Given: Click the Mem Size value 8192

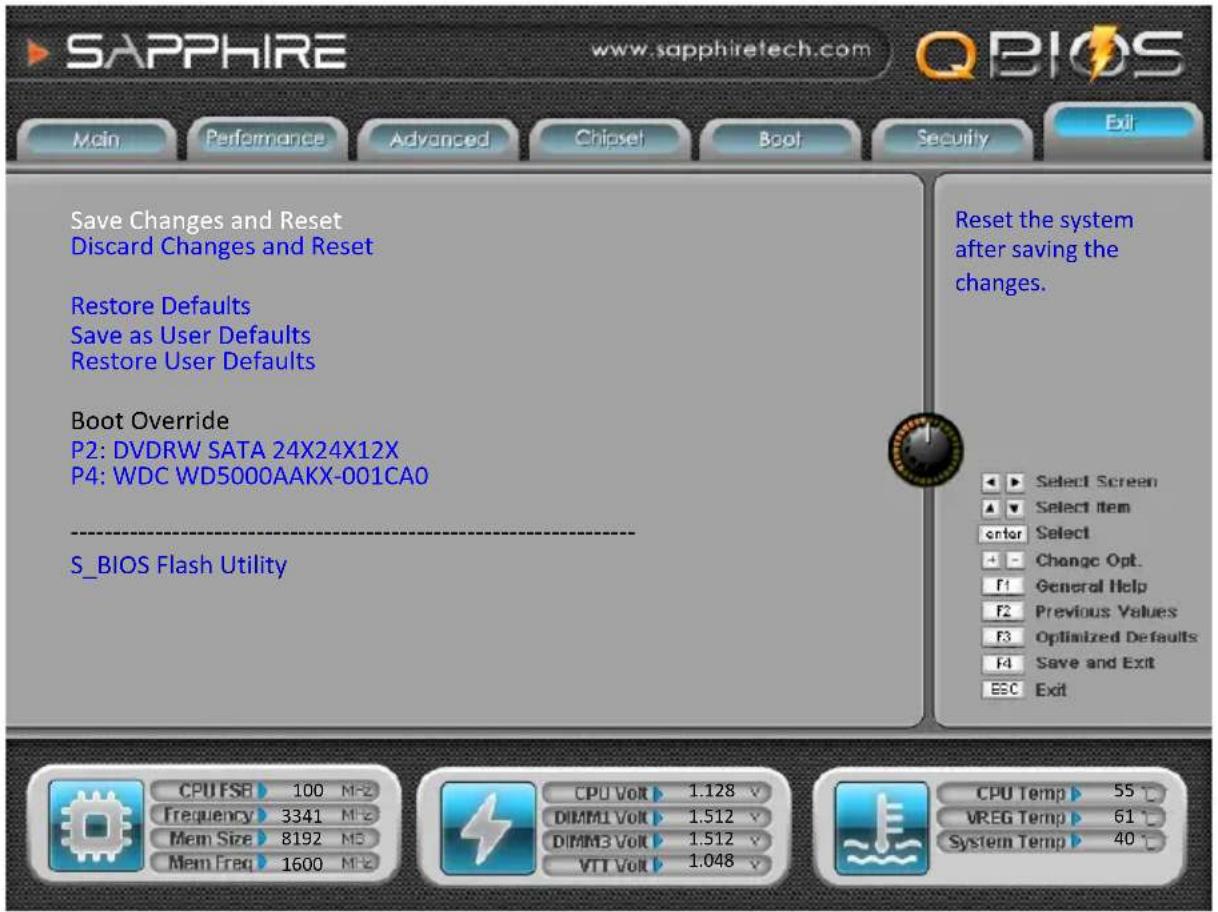Looking at the screenshot, I should [302, 840].
